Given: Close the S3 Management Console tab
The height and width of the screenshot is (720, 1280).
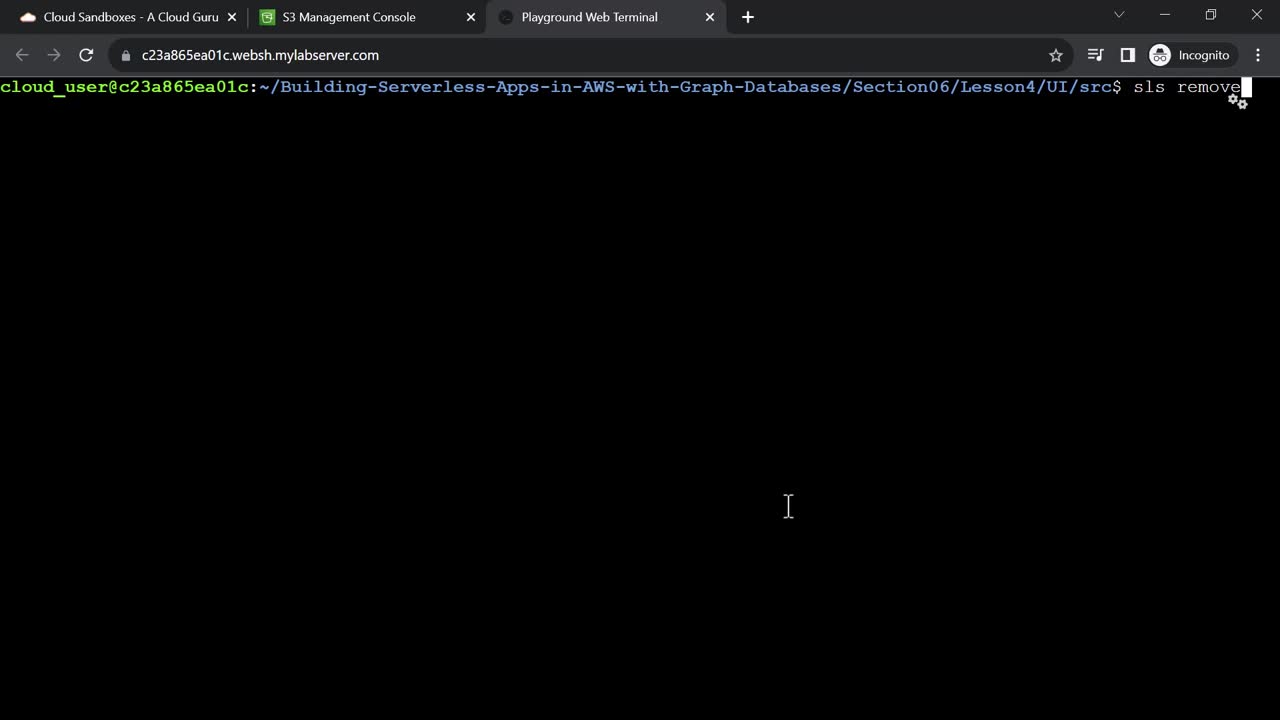Looking at the screenshot, I should (471, 17).
